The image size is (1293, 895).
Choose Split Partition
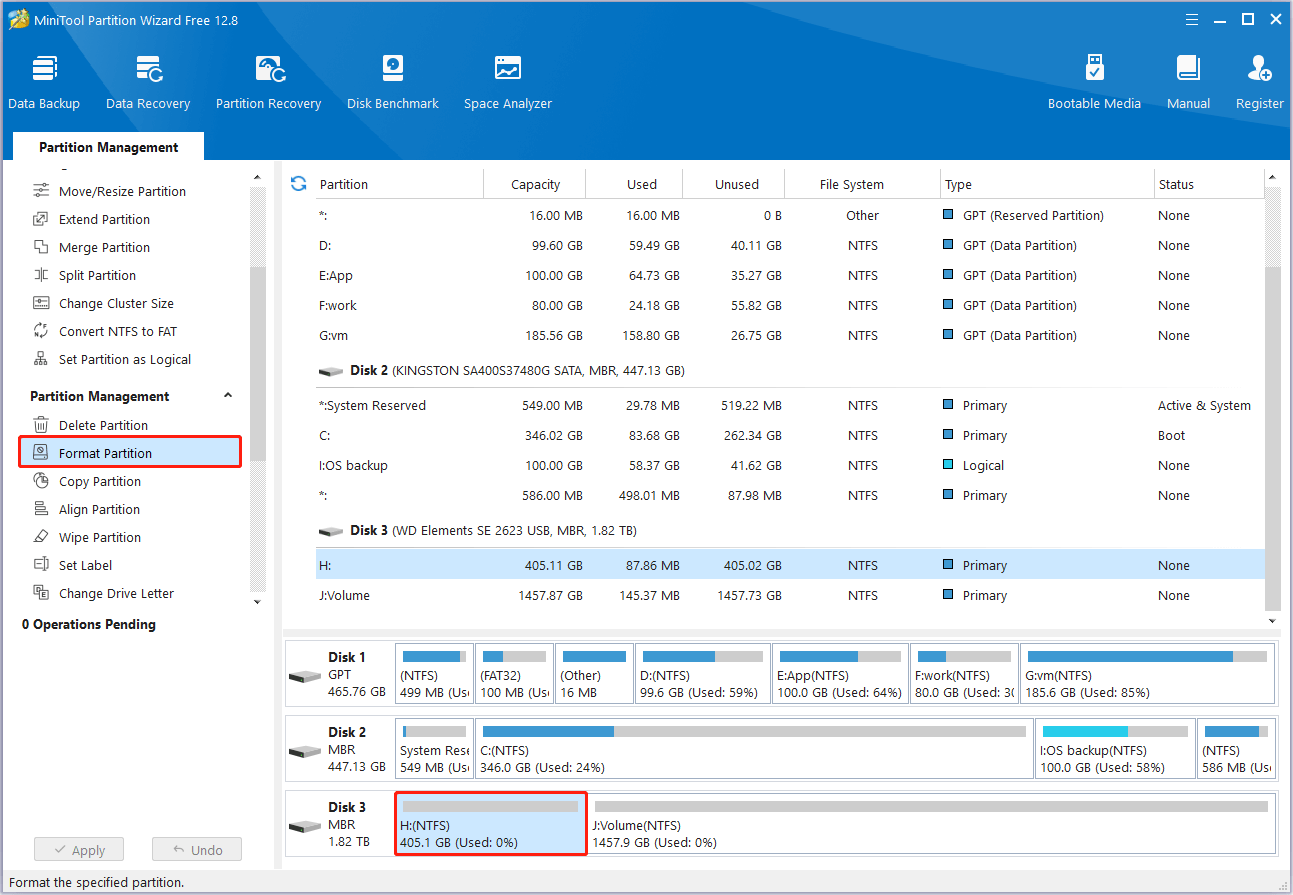click(x=97, y=275)
